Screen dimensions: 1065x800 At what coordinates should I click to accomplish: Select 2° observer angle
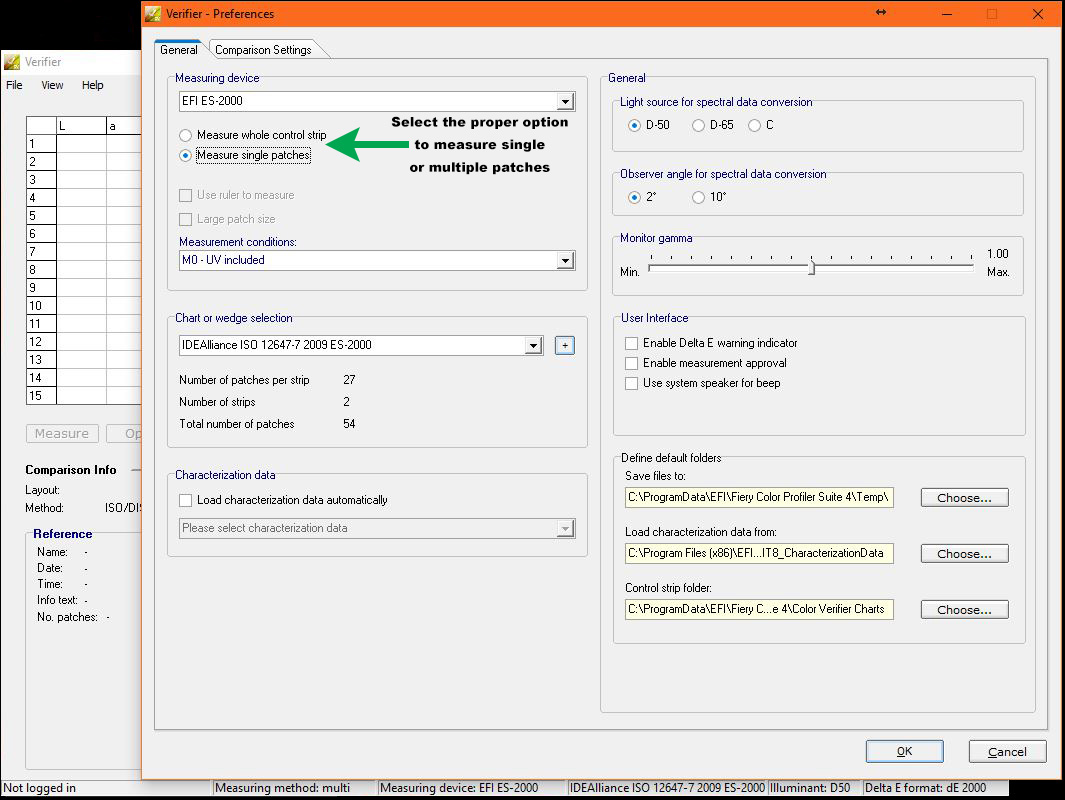[634, 198]
